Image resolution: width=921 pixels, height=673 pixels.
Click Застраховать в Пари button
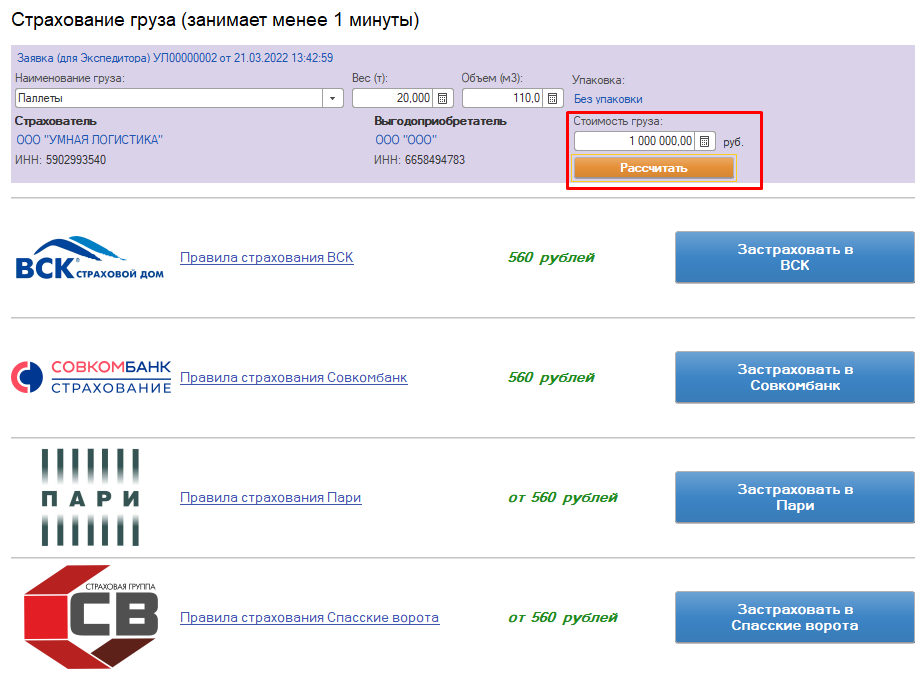[x=795, y=497]
